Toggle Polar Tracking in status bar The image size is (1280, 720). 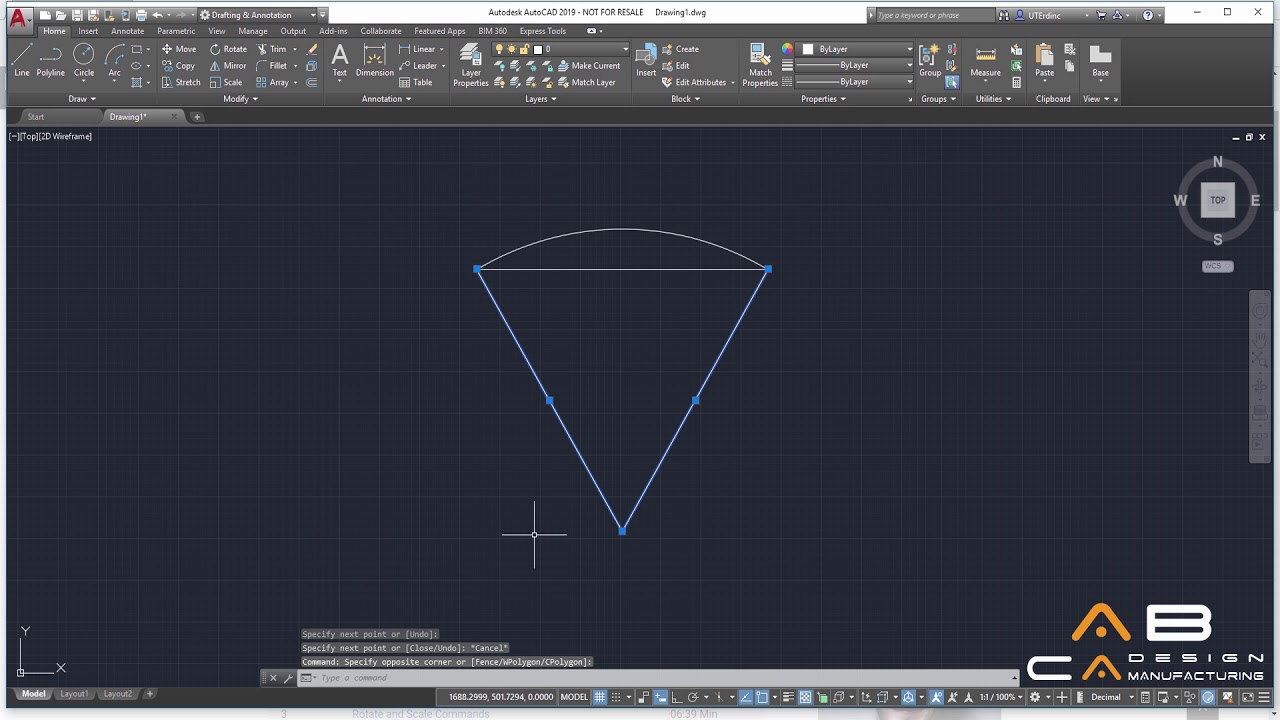(x=693, y=697)
